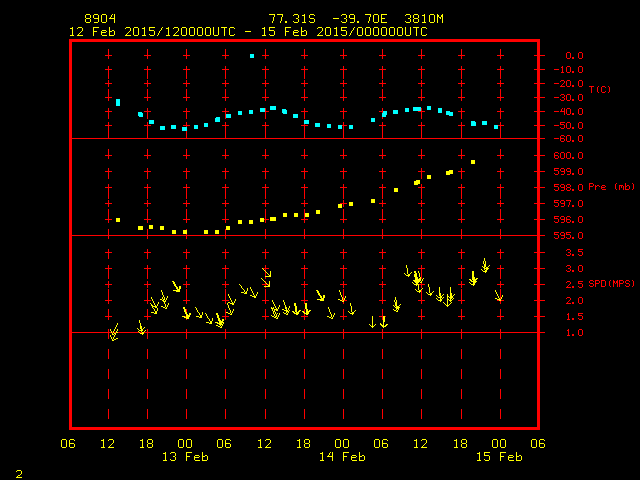
Task: Pick the 1.0 wind speed axis label
Action: coord(574,333)
